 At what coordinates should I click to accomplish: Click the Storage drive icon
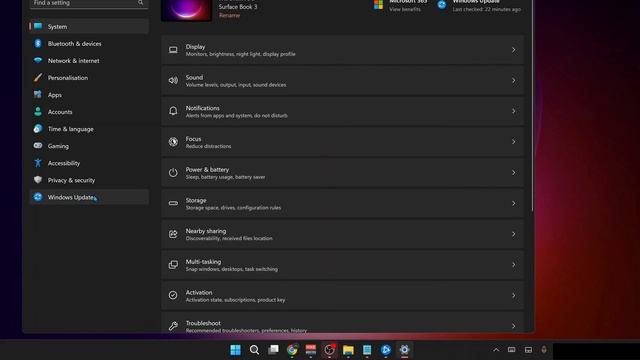click(x=173, y=203)
